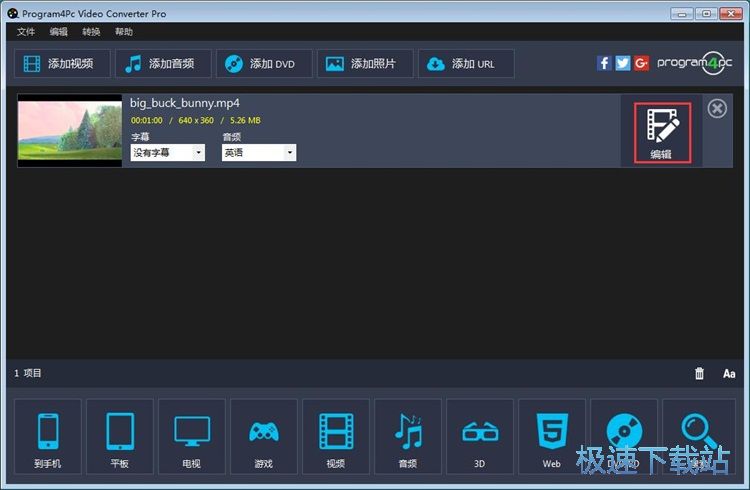Open the Facebook social icon
Screen dimensions: 750x490
(604, 63)
